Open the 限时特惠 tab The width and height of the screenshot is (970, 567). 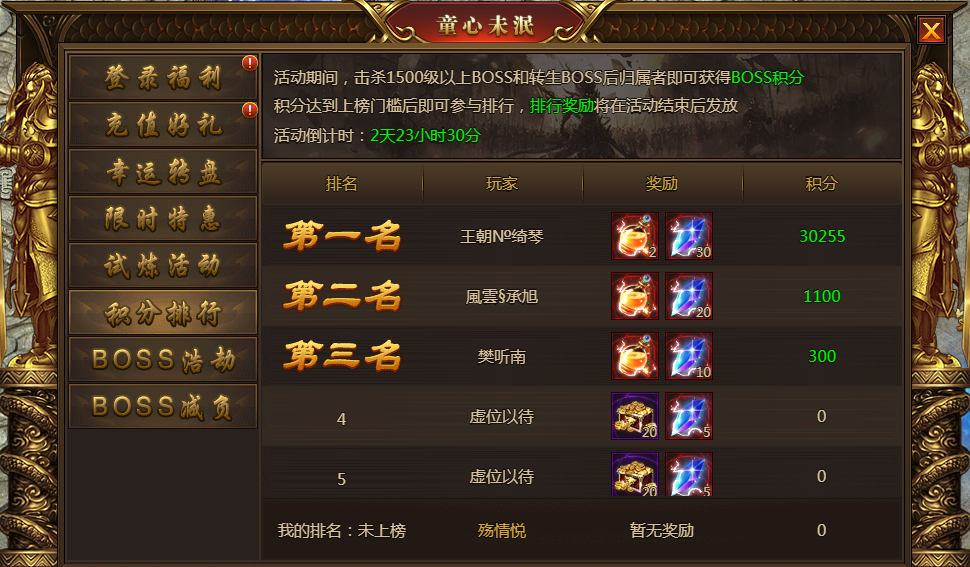(x=163, y=218)
